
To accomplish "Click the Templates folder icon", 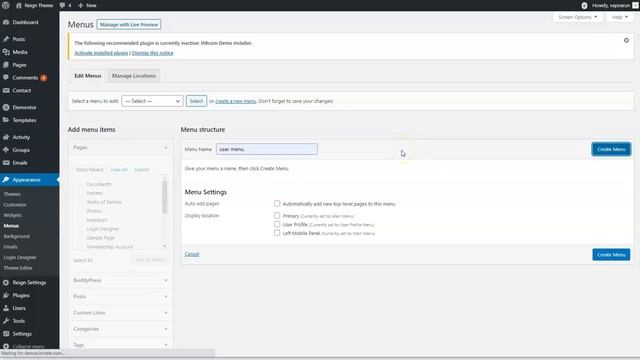I will coord(6,120).
